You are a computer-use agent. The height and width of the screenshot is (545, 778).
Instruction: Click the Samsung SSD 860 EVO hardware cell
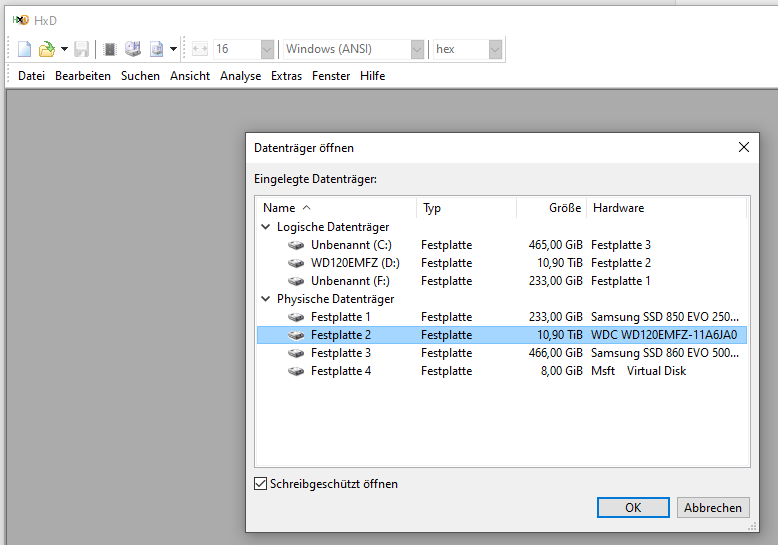pos(665,353)
